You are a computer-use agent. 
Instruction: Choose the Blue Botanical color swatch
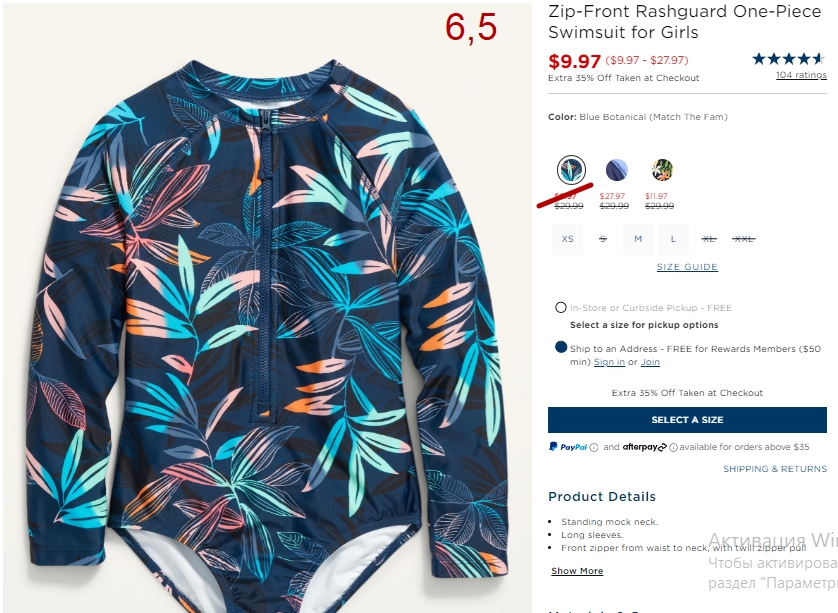point(571,170)
